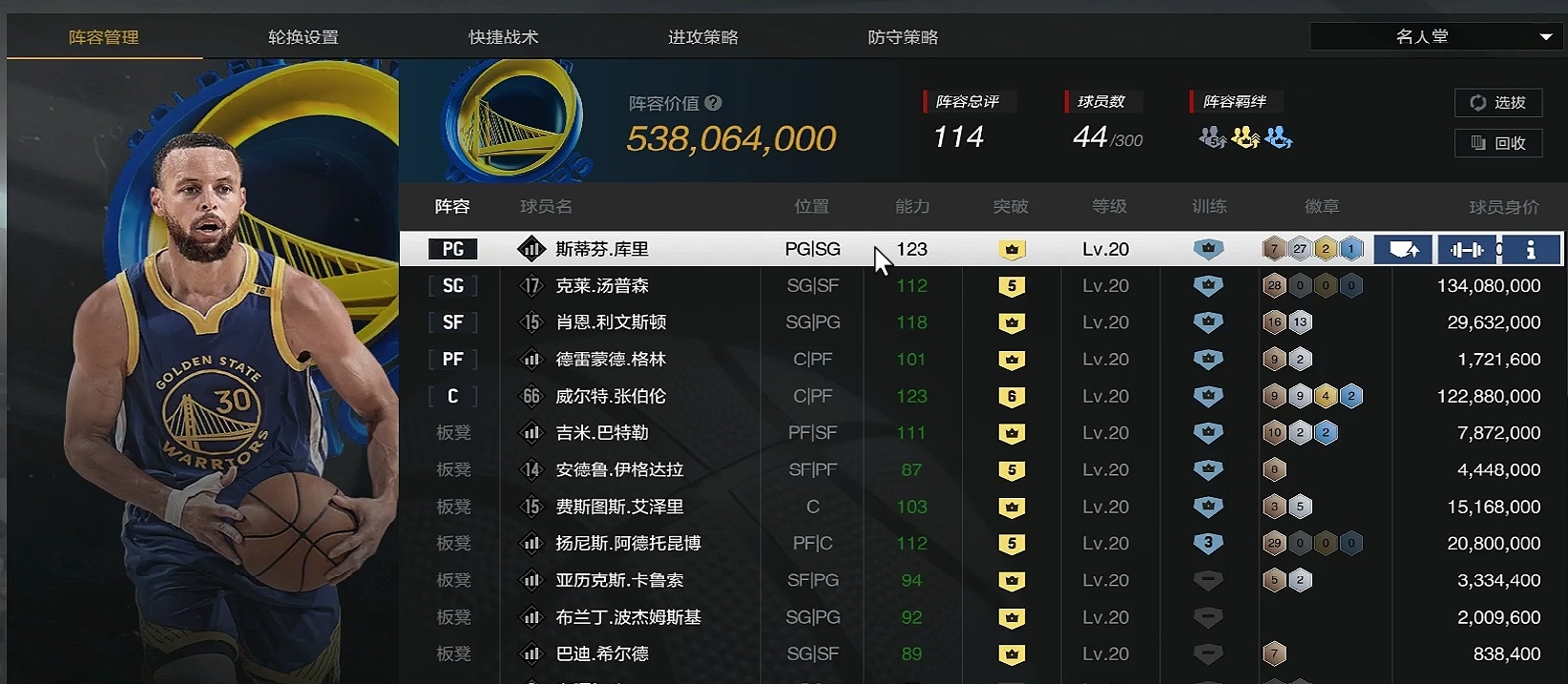This screenshot has height=684, width=1568.
Task: Sort by the 球员名 column header
Action: 546,206
